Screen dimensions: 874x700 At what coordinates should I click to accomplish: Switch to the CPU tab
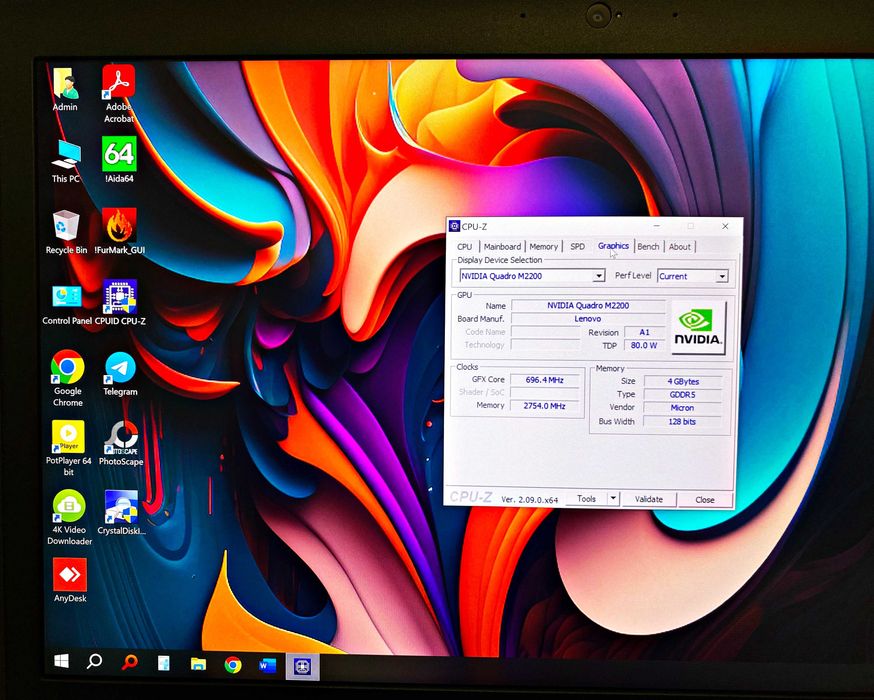[x=464, y=246]
